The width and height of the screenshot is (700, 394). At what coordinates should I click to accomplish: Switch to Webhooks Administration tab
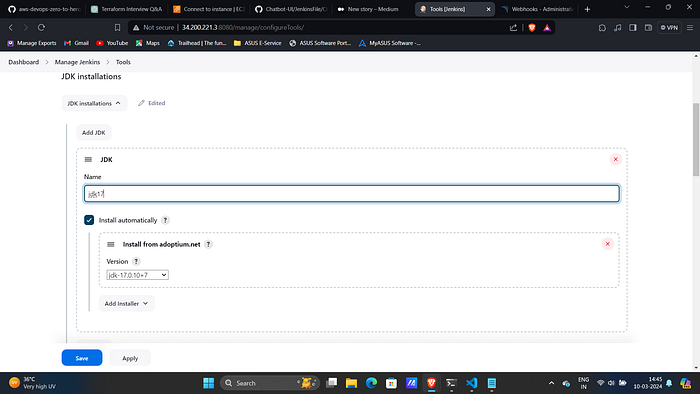coord(538,9)
